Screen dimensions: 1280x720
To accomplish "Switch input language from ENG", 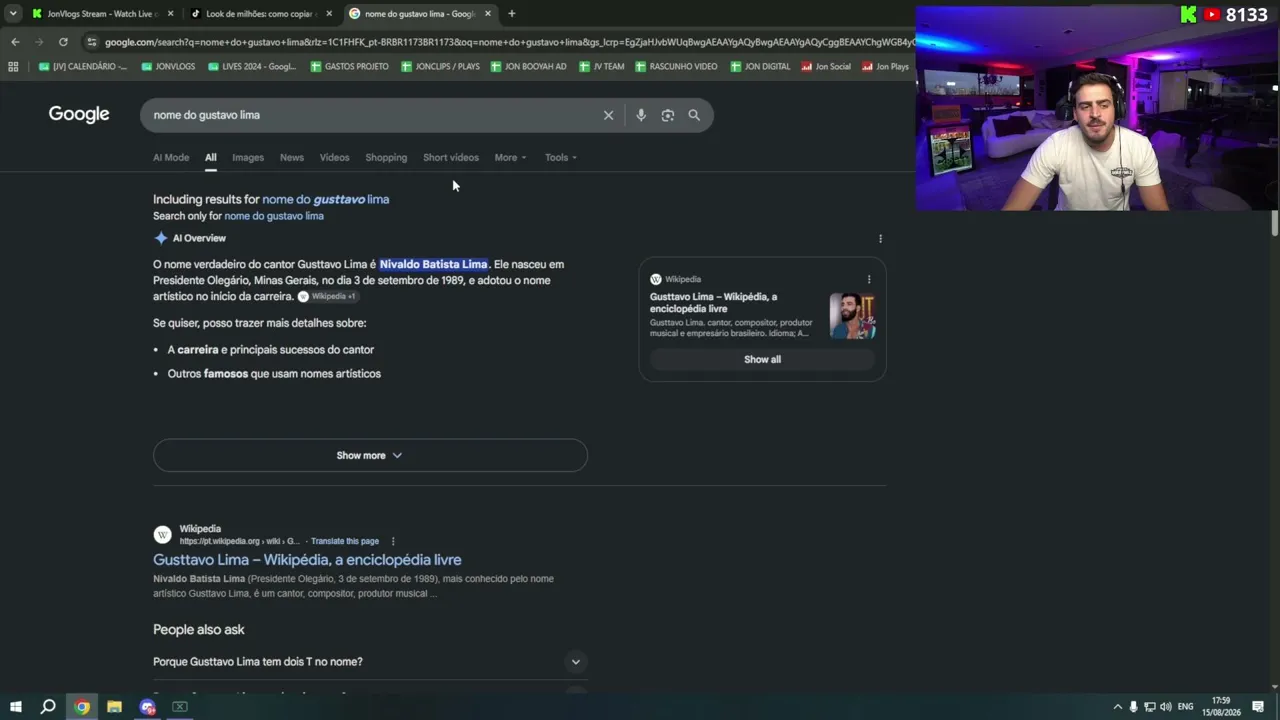I will [x=1185, y=707].
